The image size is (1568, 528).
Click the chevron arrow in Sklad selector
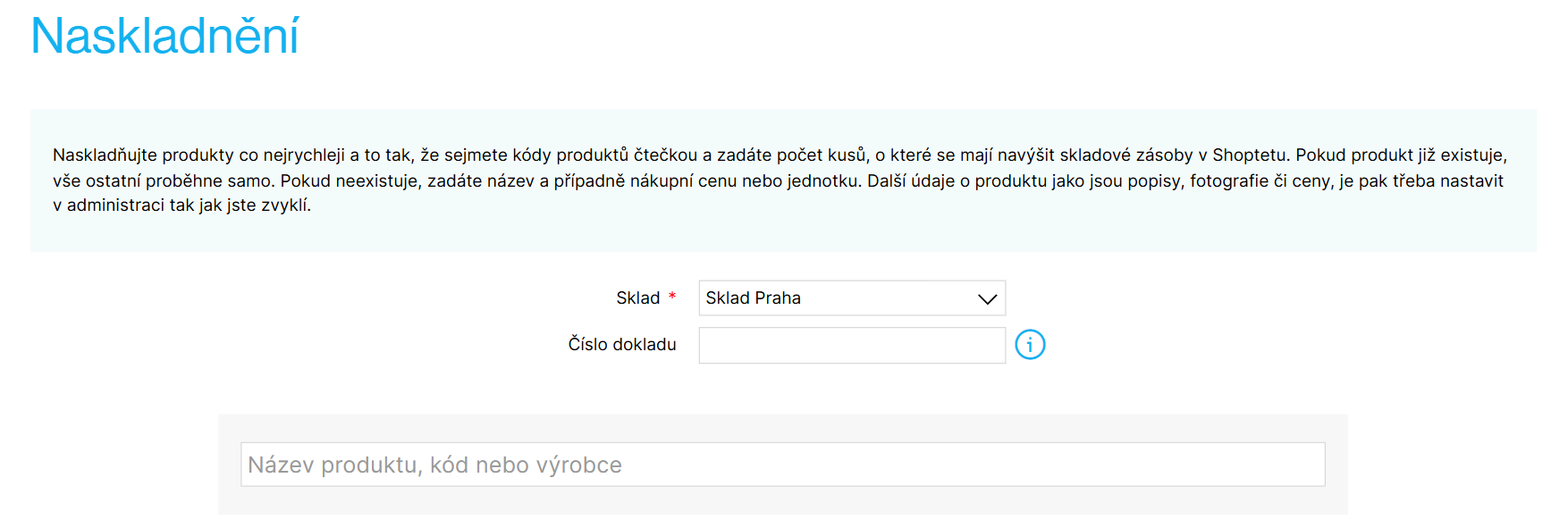(x=987, y=299)
